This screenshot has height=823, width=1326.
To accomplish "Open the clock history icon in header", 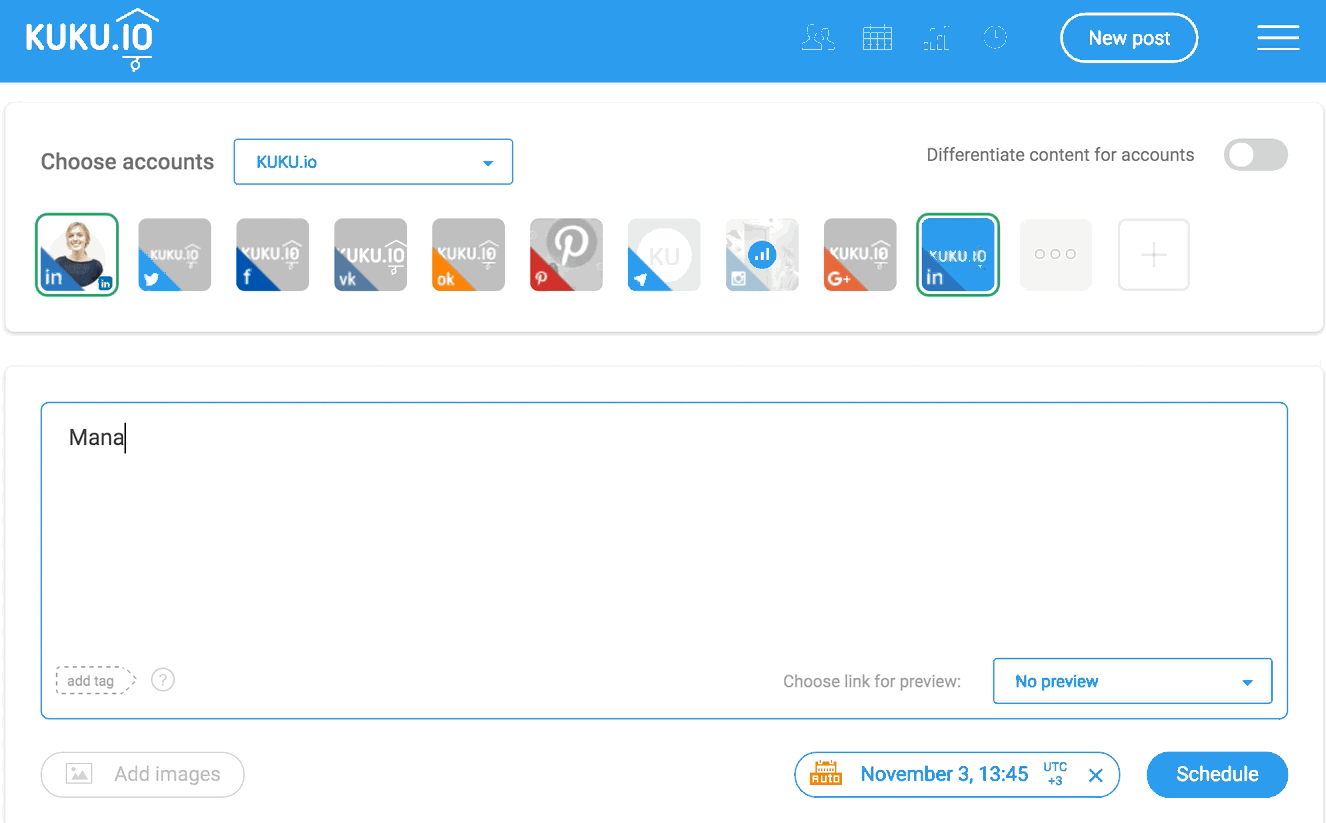I will click(995, 39).
